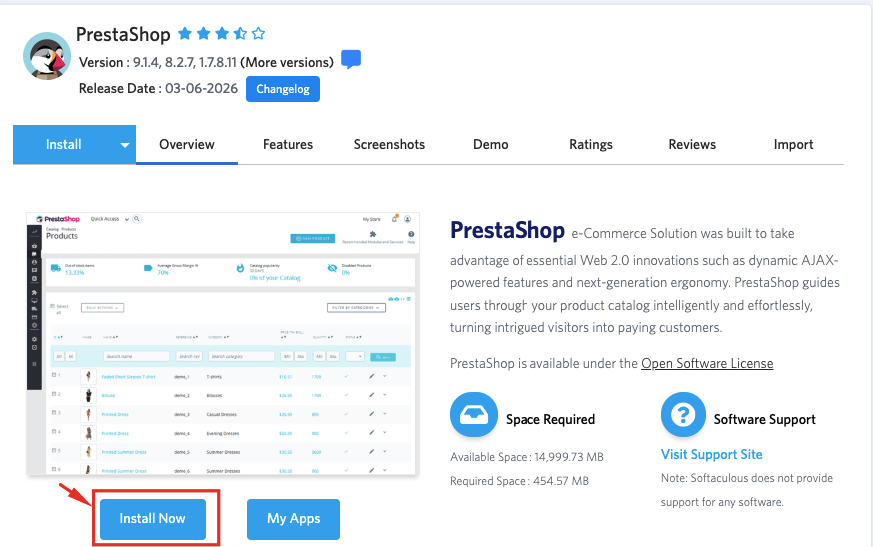The image size is (873, 547).
Task: Select the second rating star
Action: 204,33
